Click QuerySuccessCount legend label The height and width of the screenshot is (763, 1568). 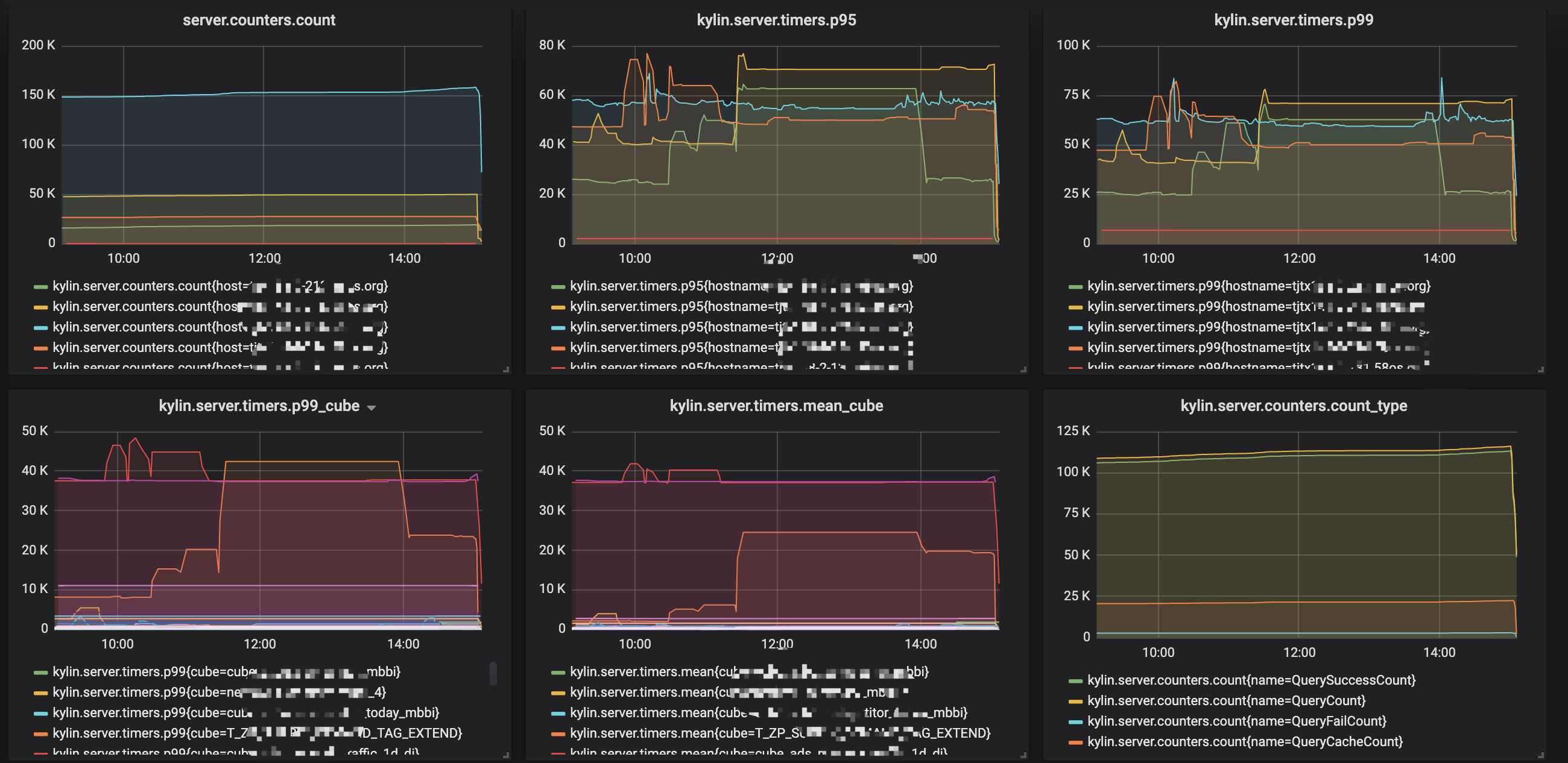pos(1251,680)
